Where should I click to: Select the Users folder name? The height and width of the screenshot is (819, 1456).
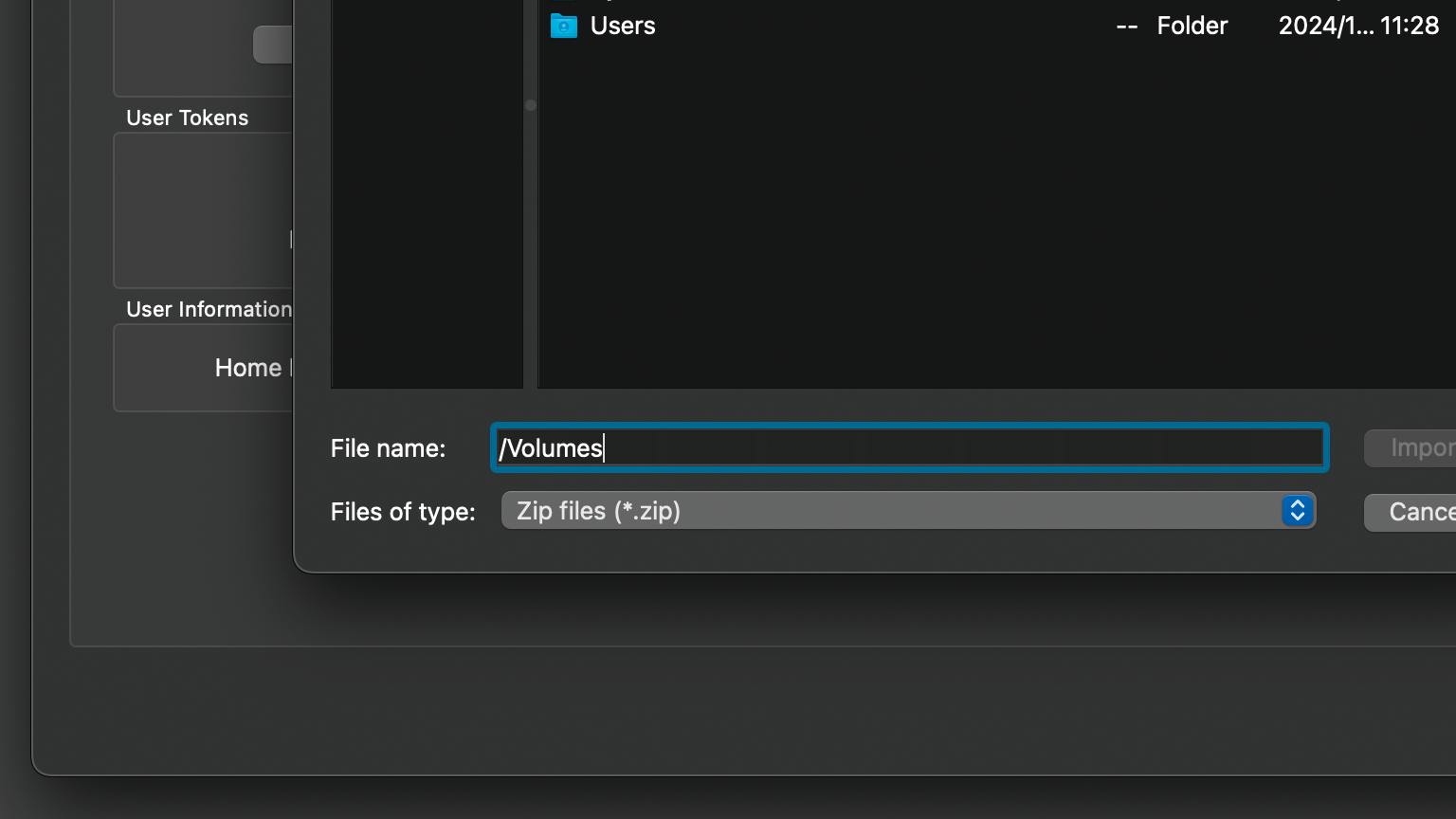pos(623,26)
